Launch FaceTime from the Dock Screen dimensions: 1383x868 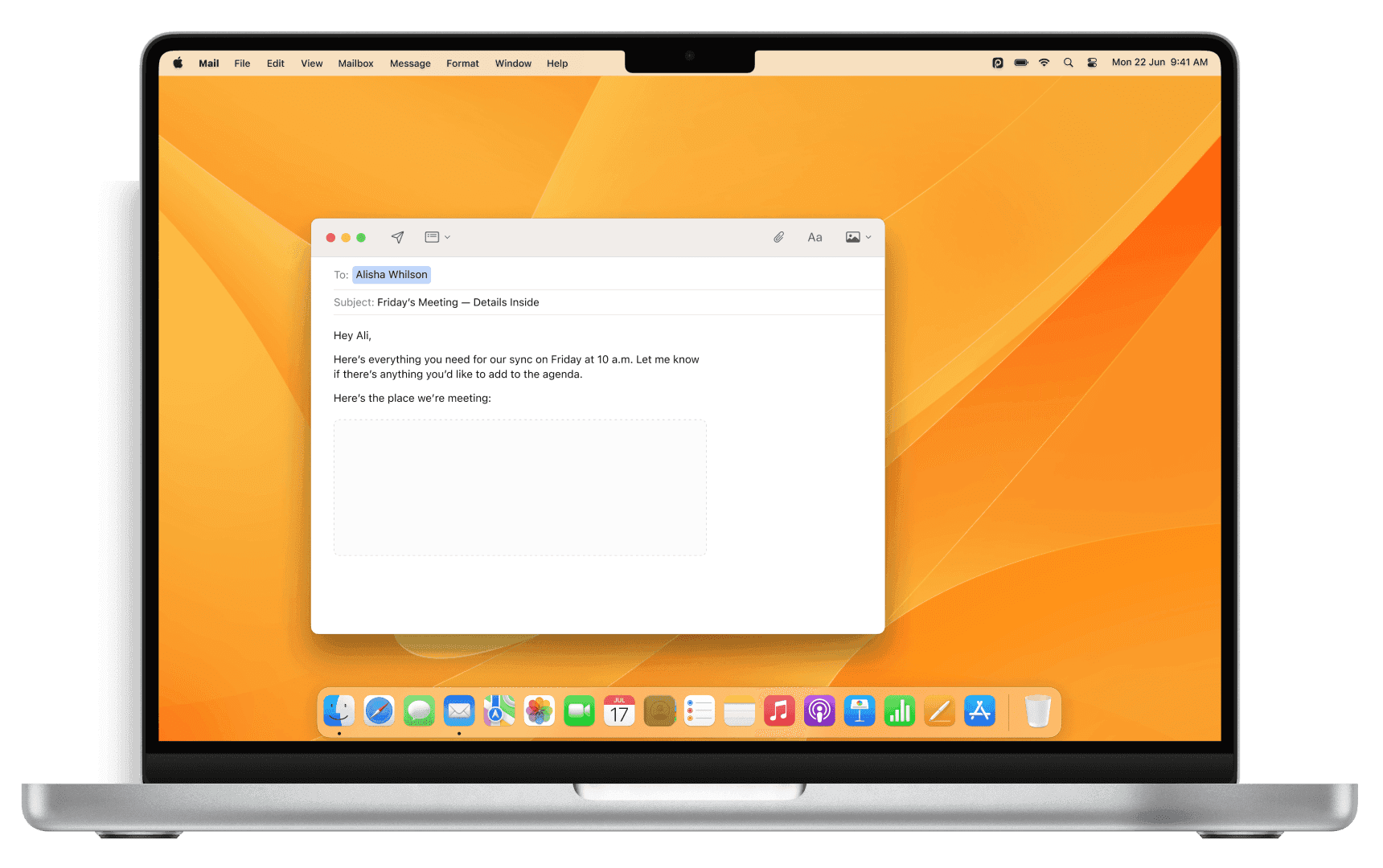click(x=579, y=711)
